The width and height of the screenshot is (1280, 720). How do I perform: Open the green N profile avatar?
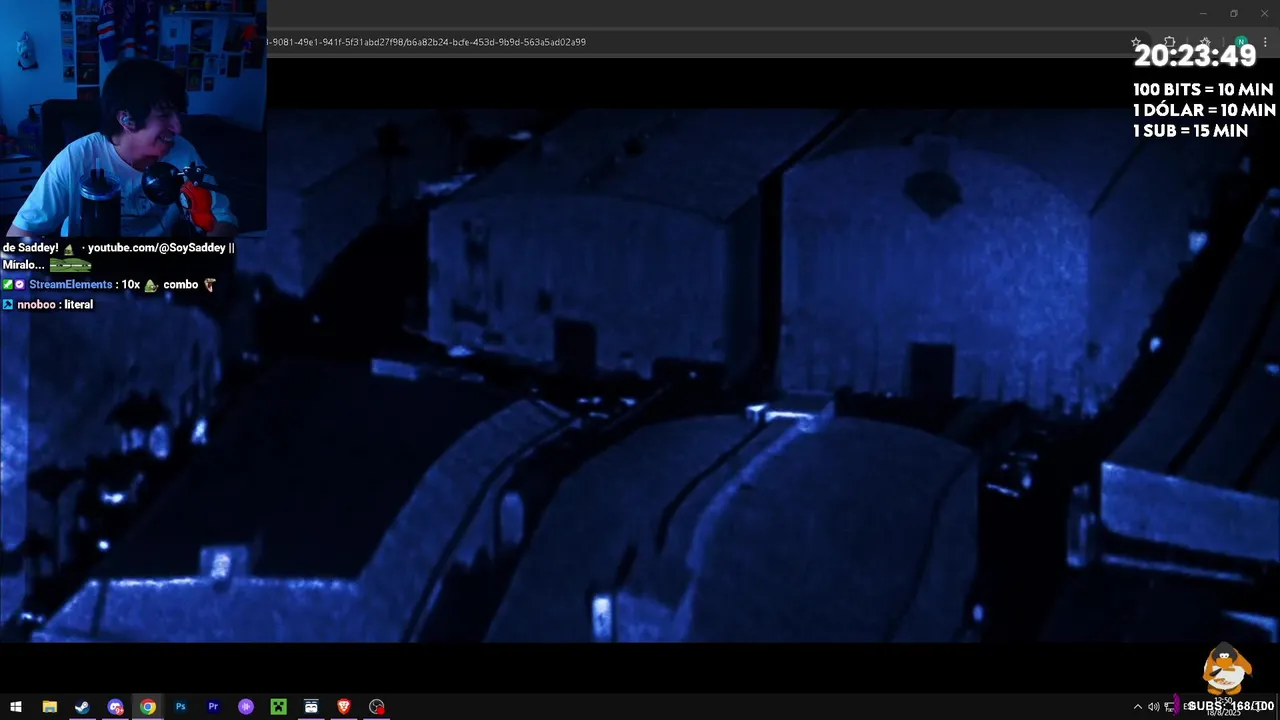1241,43
